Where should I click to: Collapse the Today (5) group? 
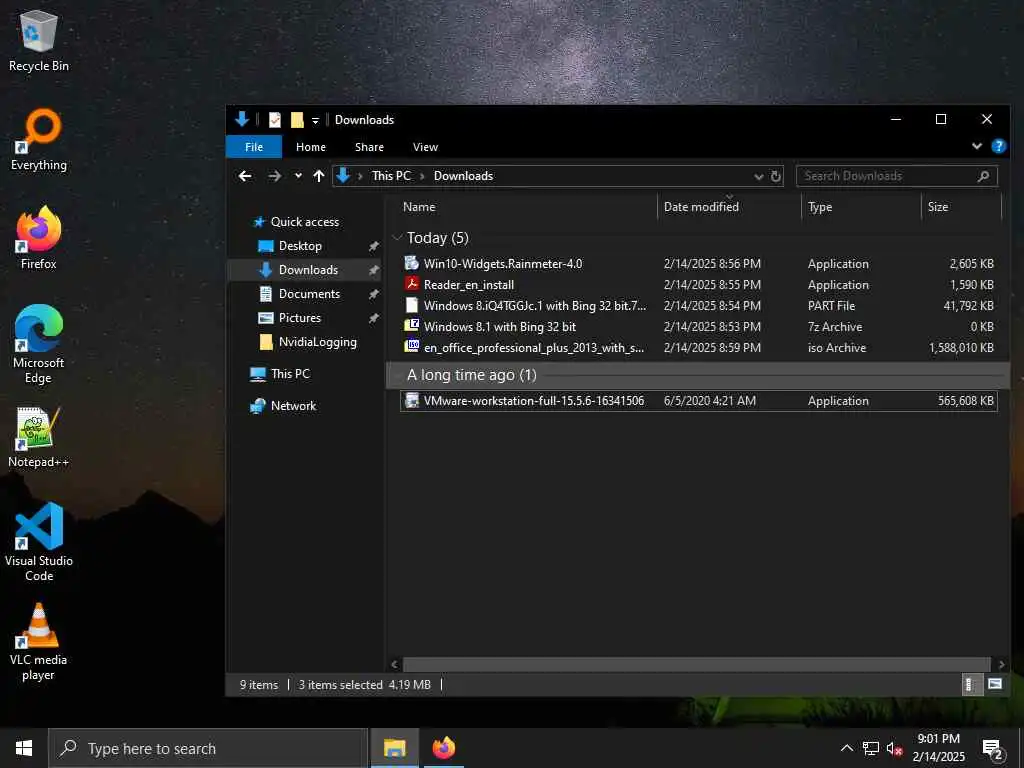397,238
